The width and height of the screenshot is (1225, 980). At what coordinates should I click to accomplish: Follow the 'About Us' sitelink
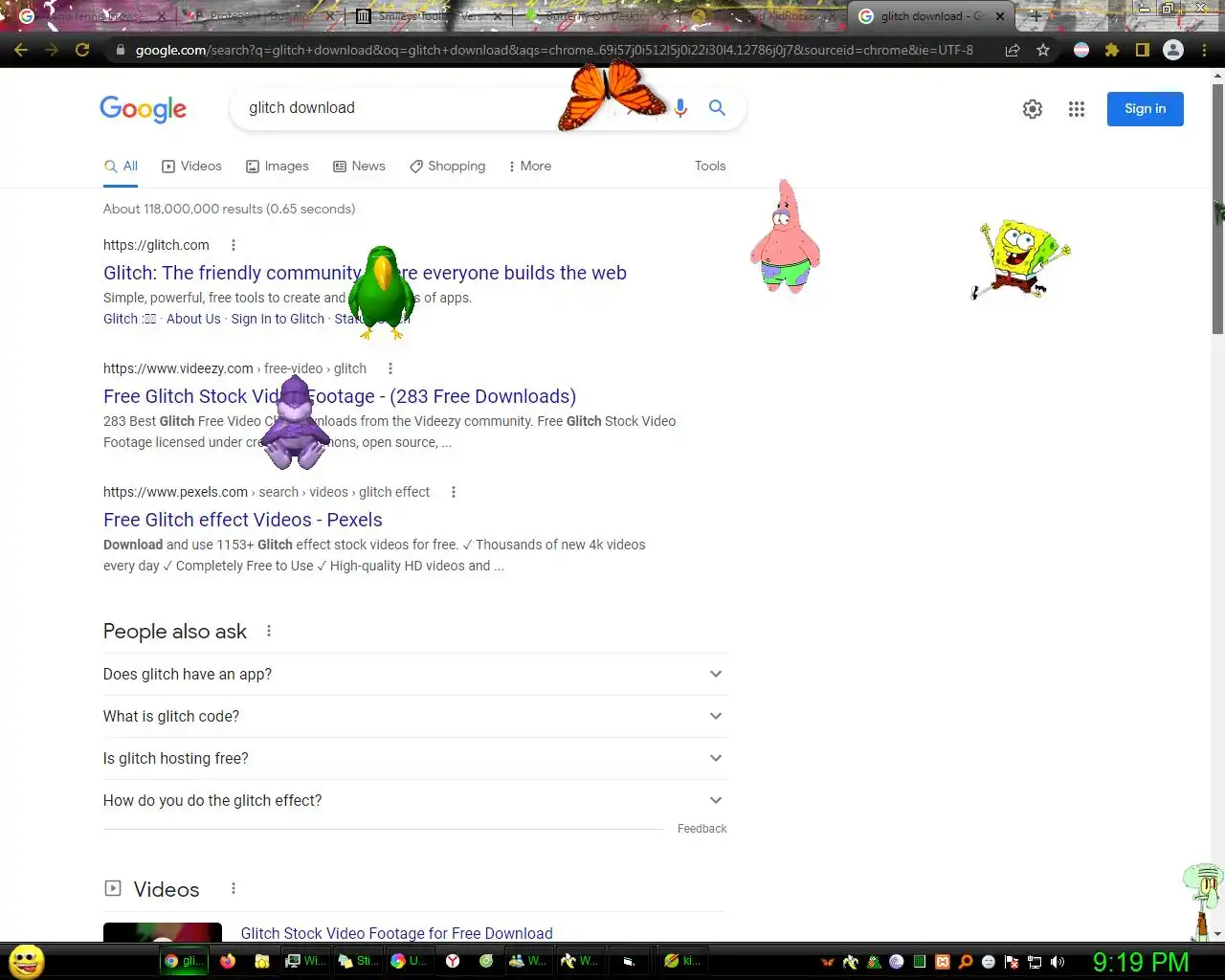(x=193, y=319)
